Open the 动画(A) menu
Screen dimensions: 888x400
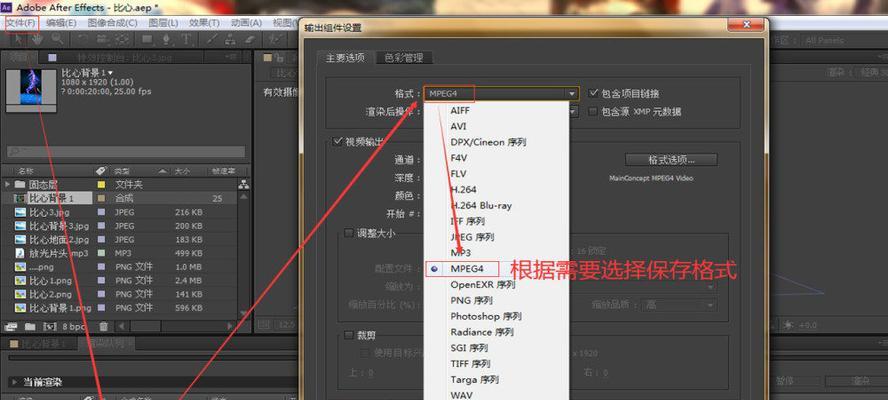click(246, 23)
